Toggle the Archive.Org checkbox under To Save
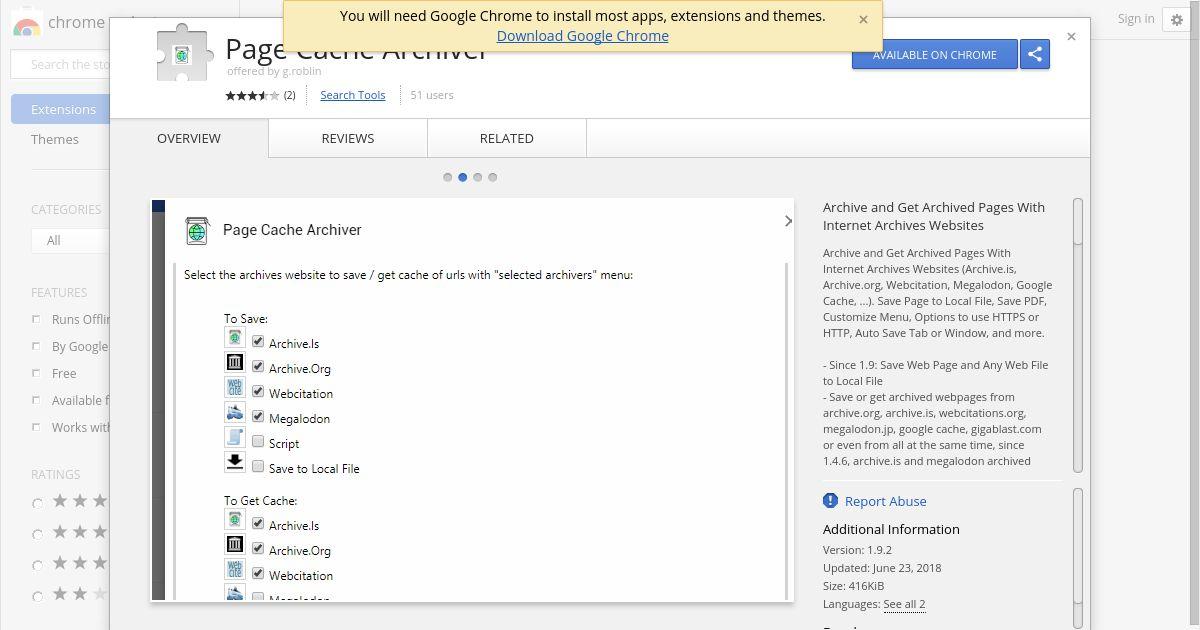The image size is (1200, 630). point(258,367)
